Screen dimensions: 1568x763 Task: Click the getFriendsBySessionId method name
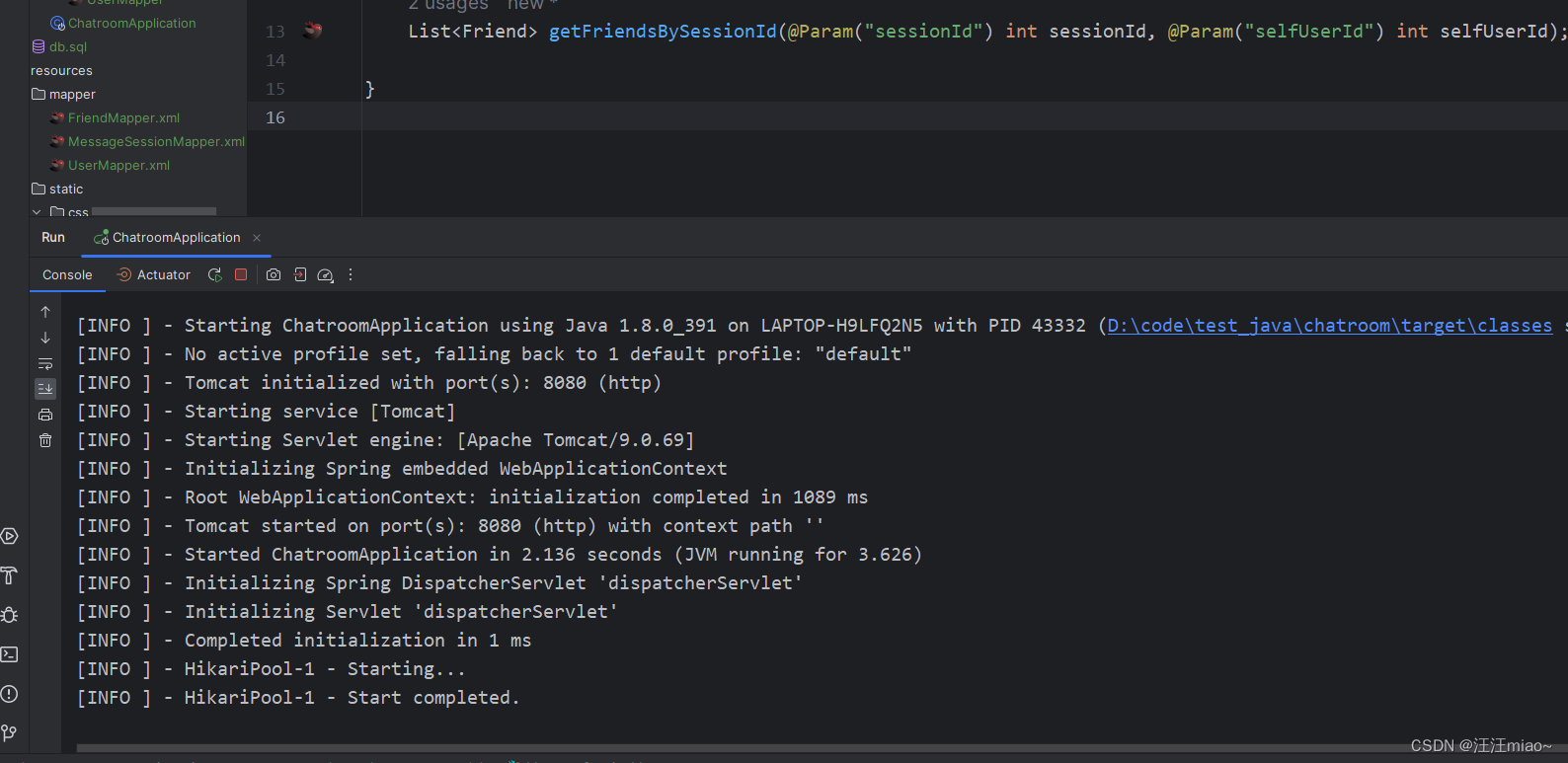663,32
